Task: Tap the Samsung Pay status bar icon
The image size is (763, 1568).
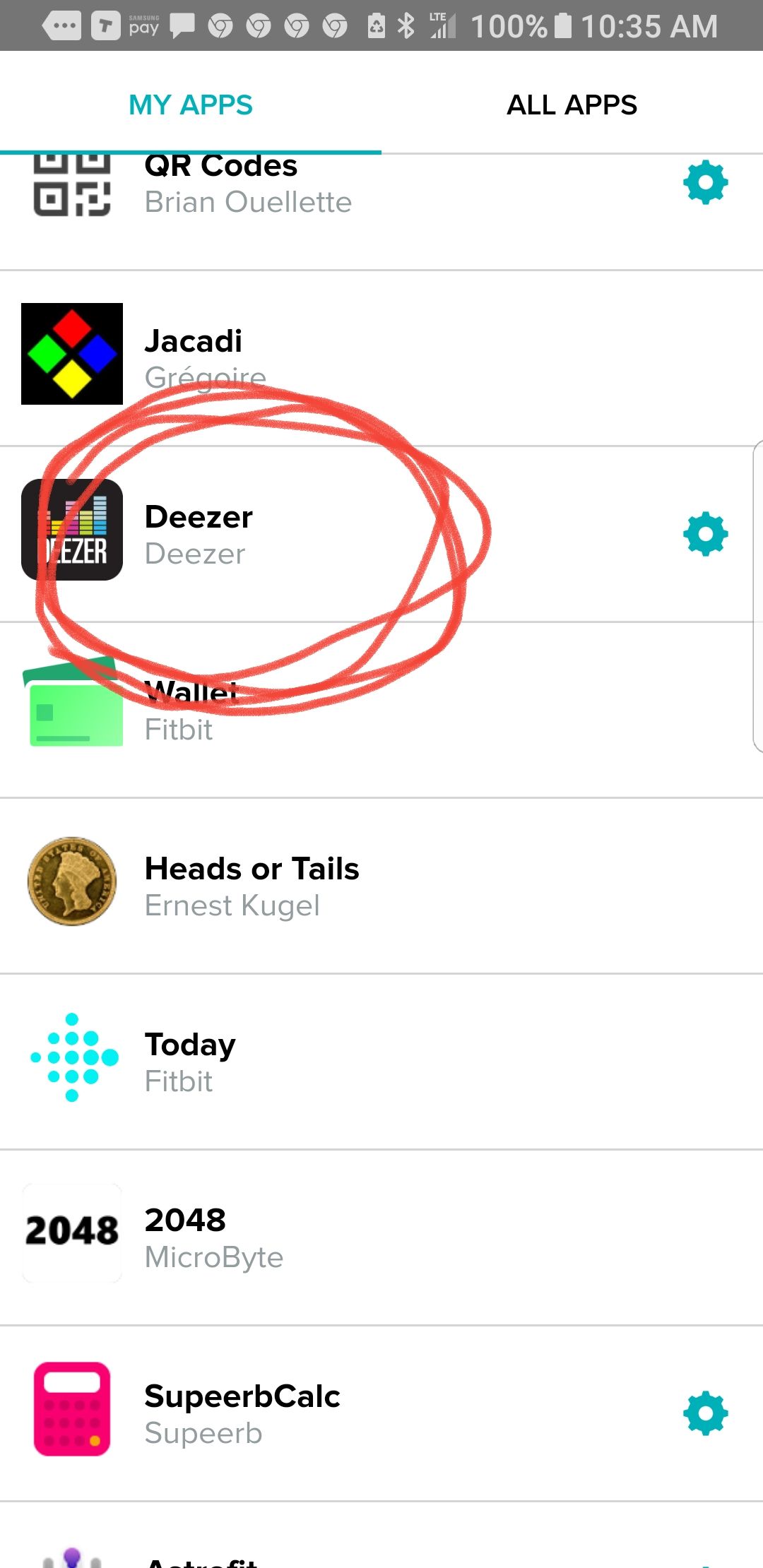Action: point(144,26)
